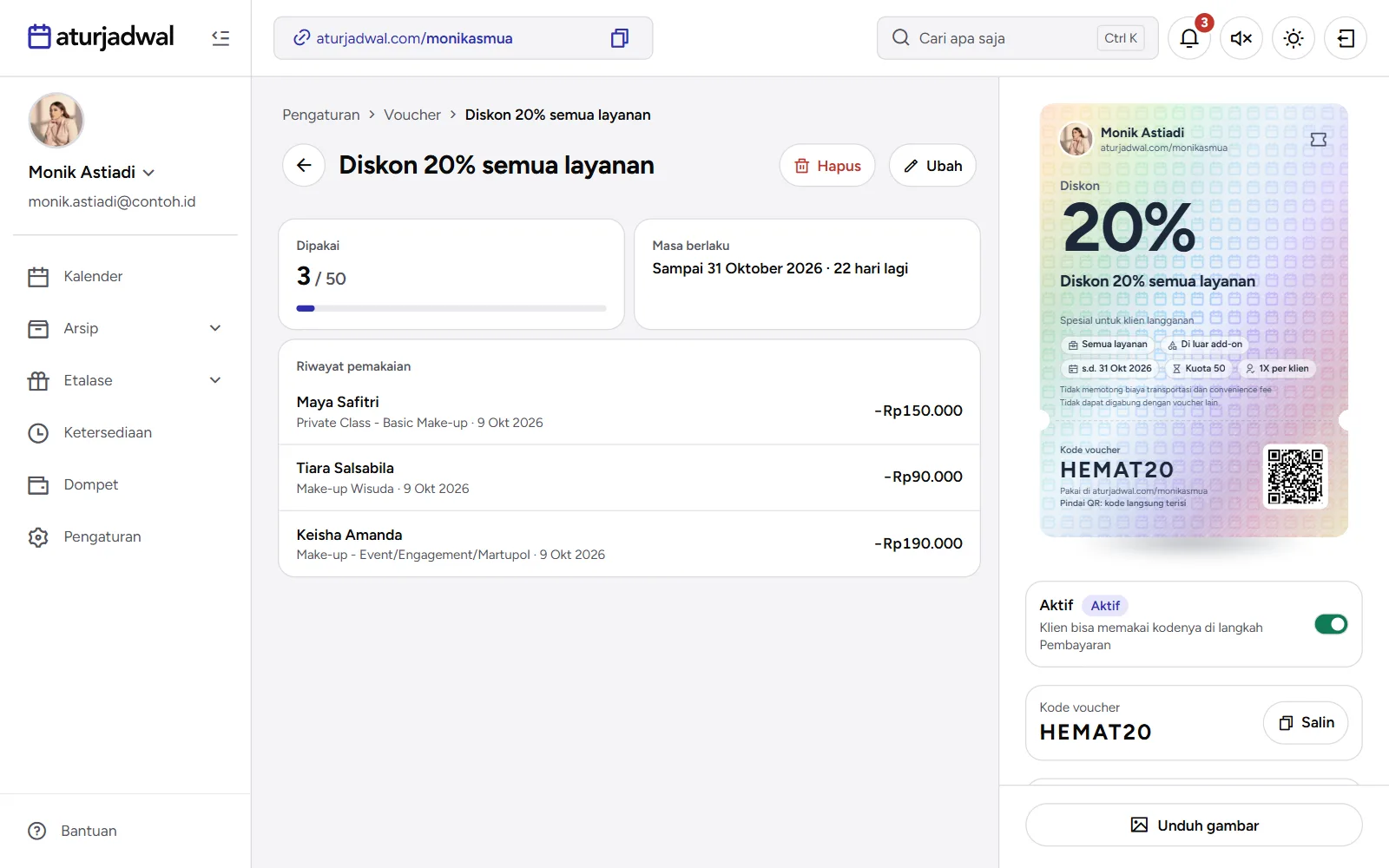Click the aturjadwal.com/monikasmua URL field
The image size is (1389, 868).
463,38
